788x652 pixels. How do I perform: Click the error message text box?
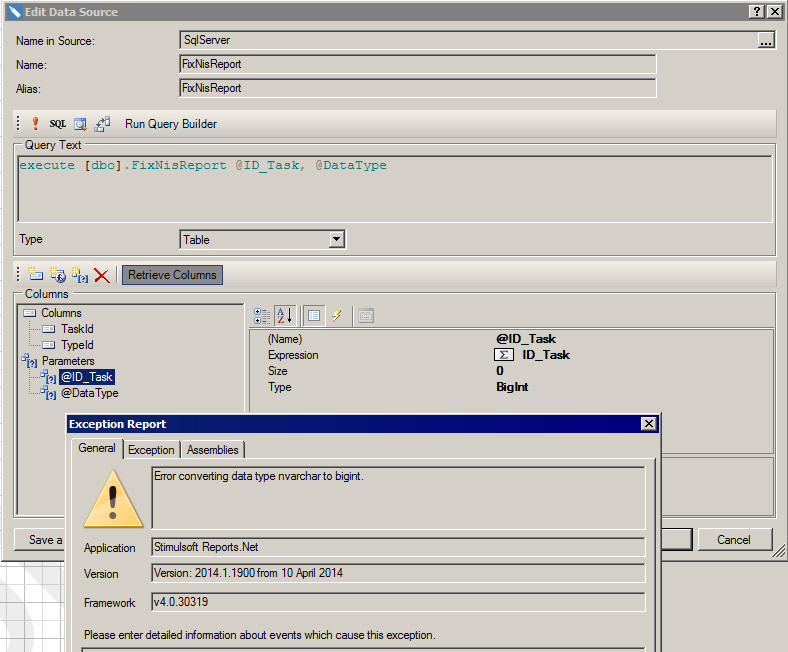click(x=398, y=498)
